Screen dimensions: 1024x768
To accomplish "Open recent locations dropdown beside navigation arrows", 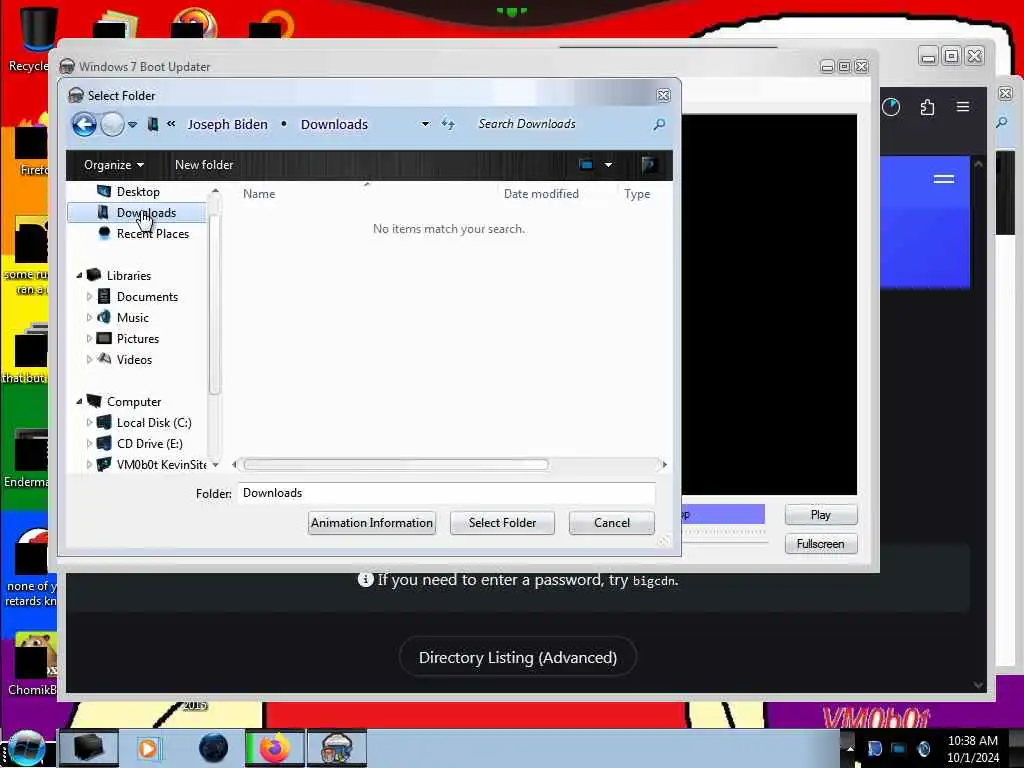I will pyautogui.click(x=133, y=124).
